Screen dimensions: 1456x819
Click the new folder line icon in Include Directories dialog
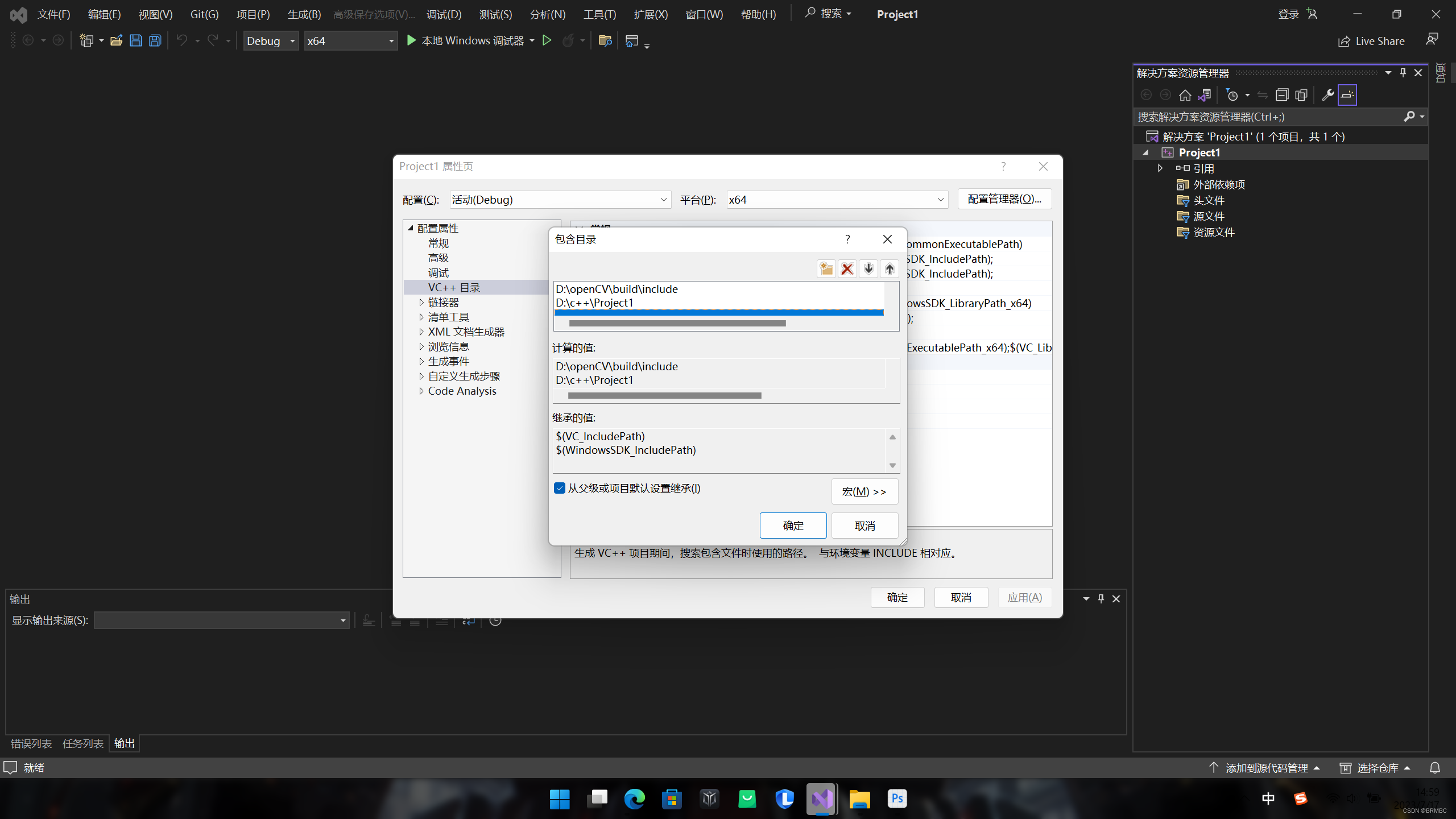click(x=826, y=269)
